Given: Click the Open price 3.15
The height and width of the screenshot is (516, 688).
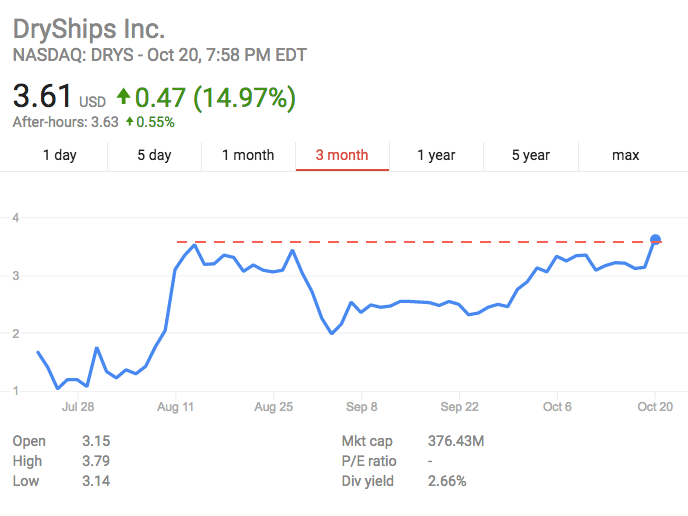Looking at the screenshot, I should click(x=96, y=441).
